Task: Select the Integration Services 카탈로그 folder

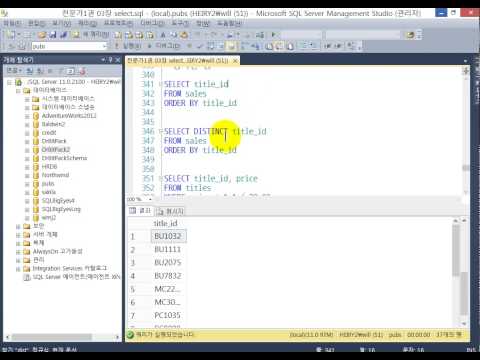Action: click(x=70, y=268)
